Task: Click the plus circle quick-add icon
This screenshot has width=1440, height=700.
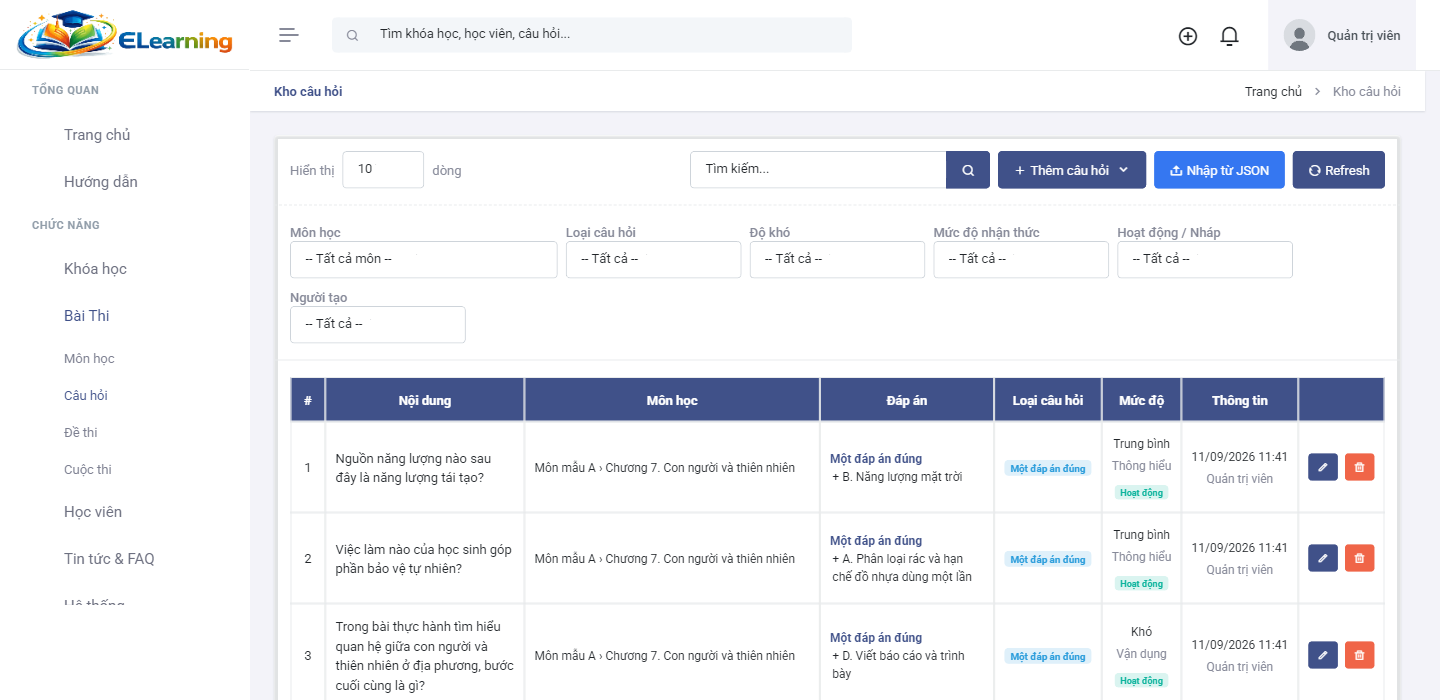Action: coord(1188,36)
